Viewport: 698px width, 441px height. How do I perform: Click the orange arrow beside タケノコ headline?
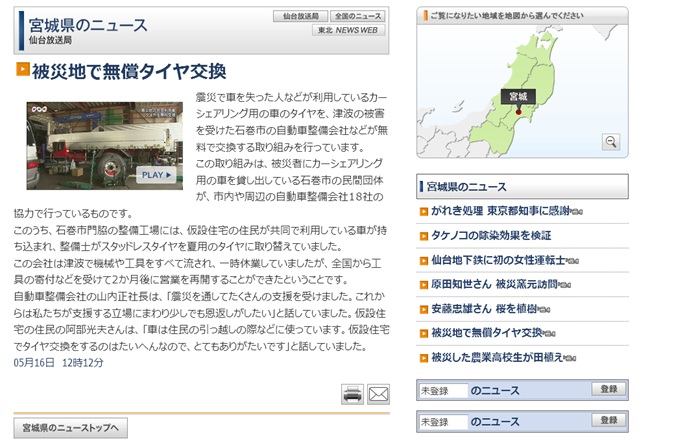[x=424, y=236]
